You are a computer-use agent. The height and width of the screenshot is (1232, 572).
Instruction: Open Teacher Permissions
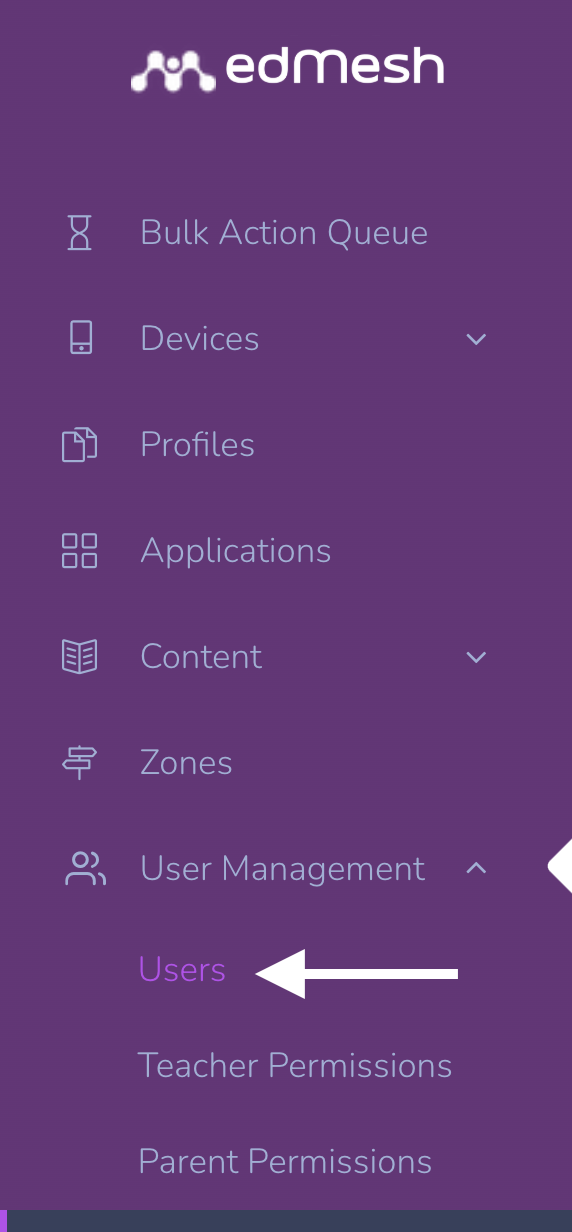(295, 1066)
